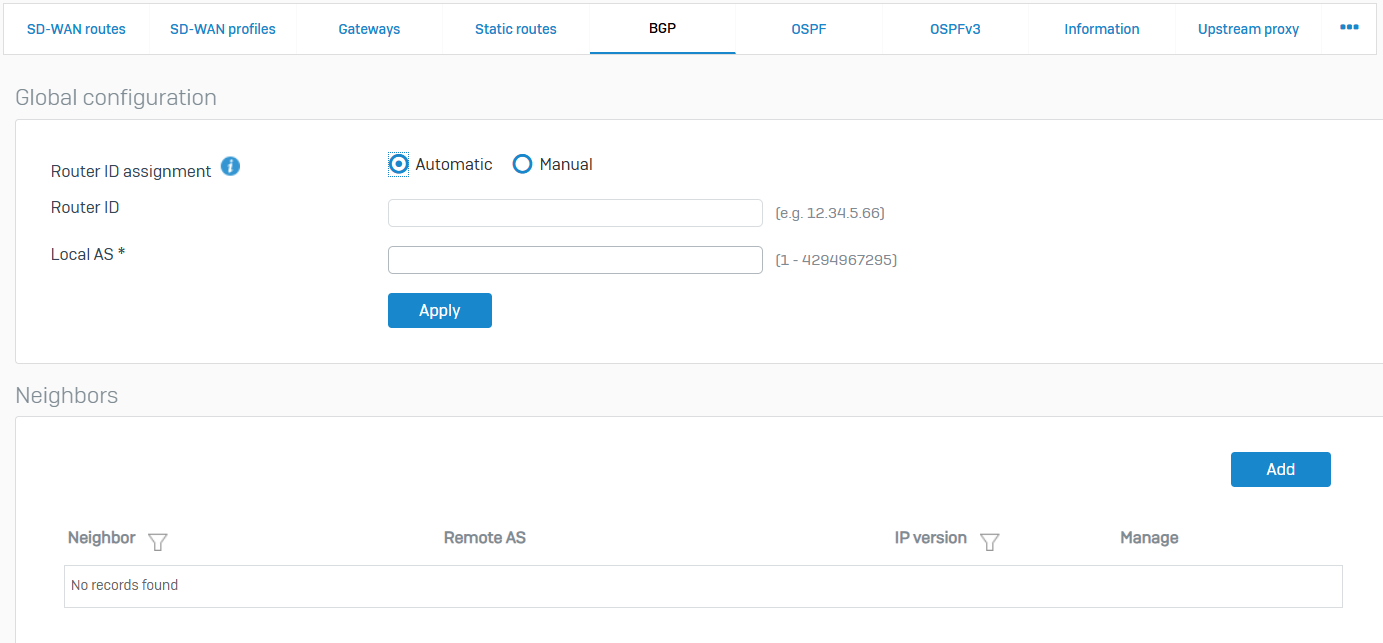Click the Router ID assignment info icon
The width and height of the screenshot is (1383, 643).
pyautogui.click(x=230, y=167)
